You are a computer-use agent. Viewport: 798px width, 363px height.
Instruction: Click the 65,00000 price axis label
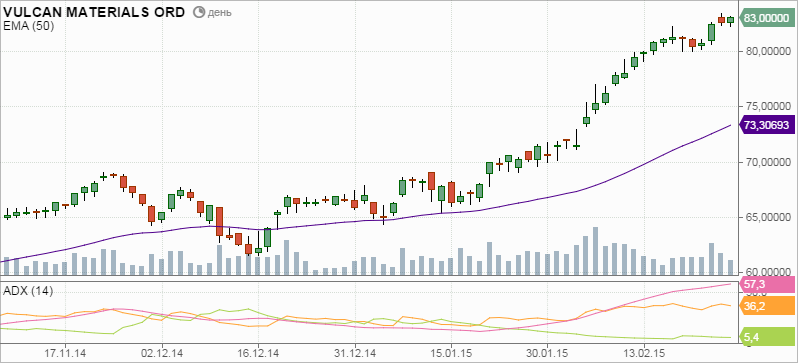(767, 217)
